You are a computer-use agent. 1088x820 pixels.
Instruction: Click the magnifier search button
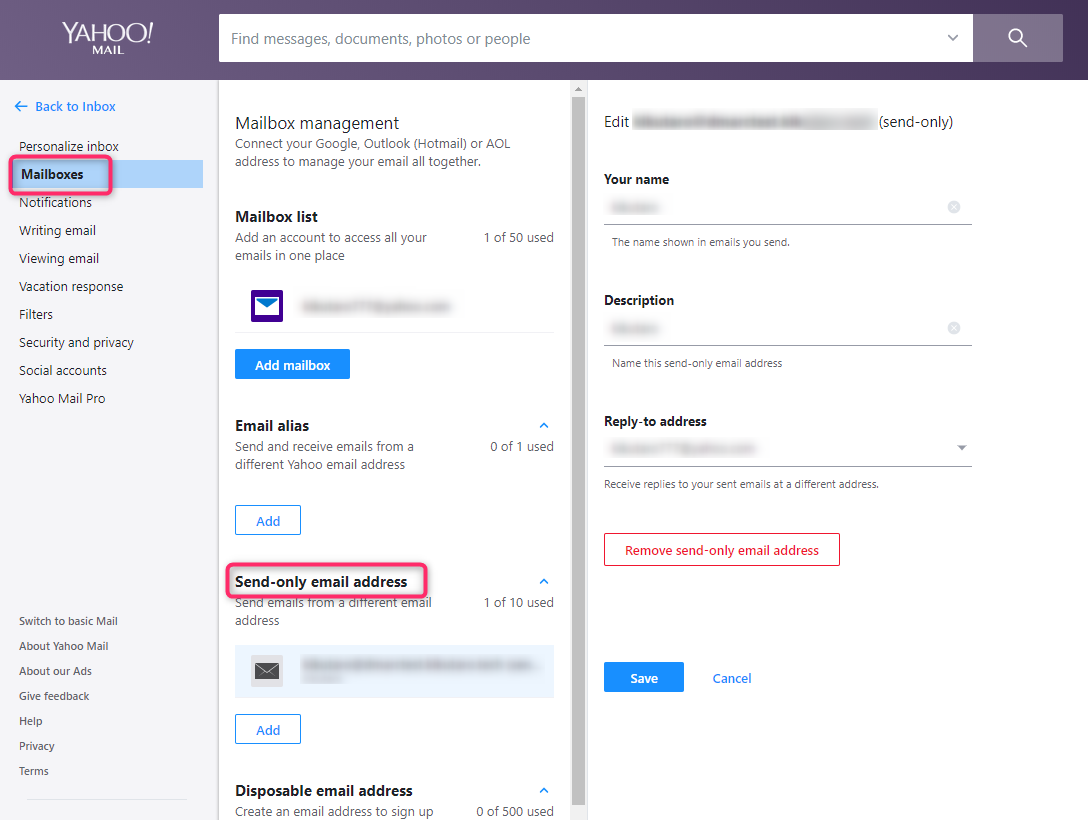coord(1017,38)
